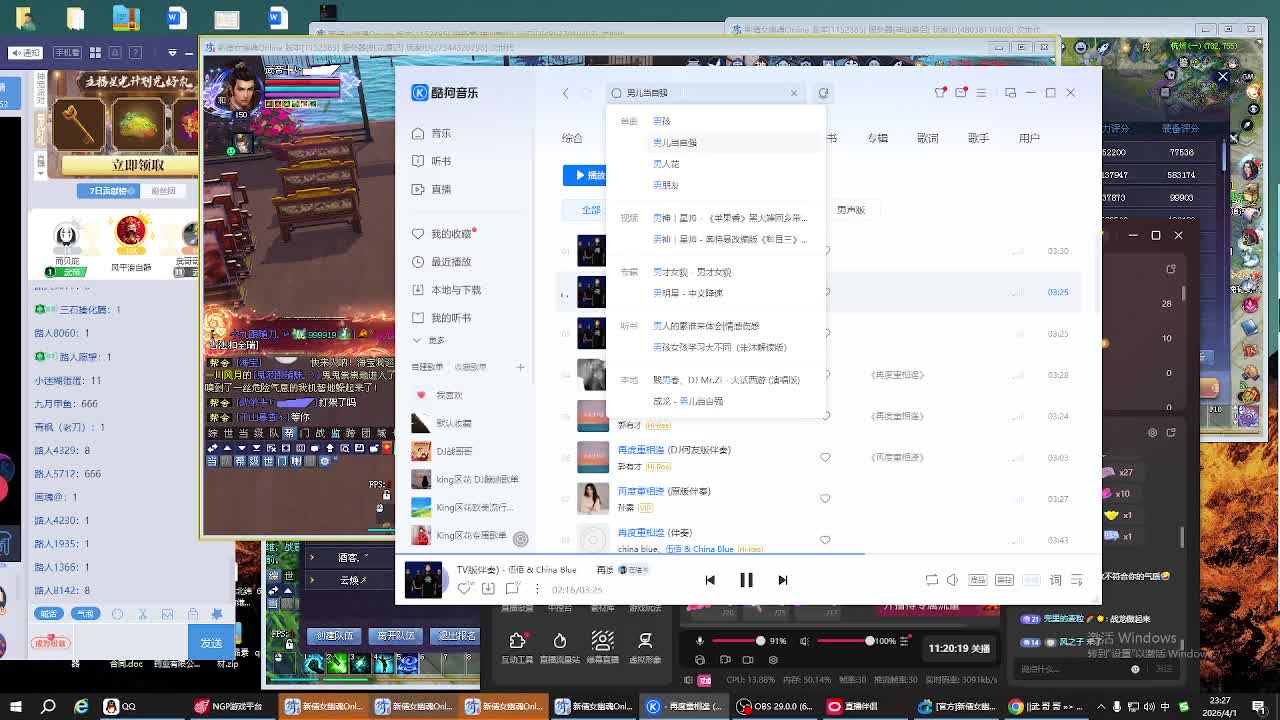Open 最近播放 recent plays
The width and height of the screenshot is (1280, 720).
[442, 262]
